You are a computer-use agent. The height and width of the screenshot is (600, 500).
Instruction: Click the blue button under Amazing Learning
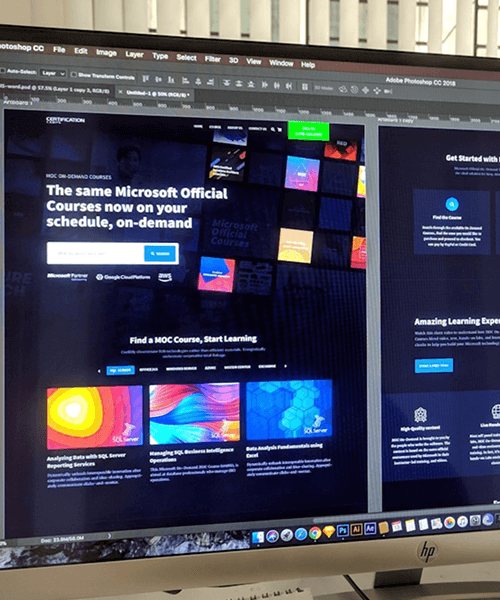pos(434,365)
